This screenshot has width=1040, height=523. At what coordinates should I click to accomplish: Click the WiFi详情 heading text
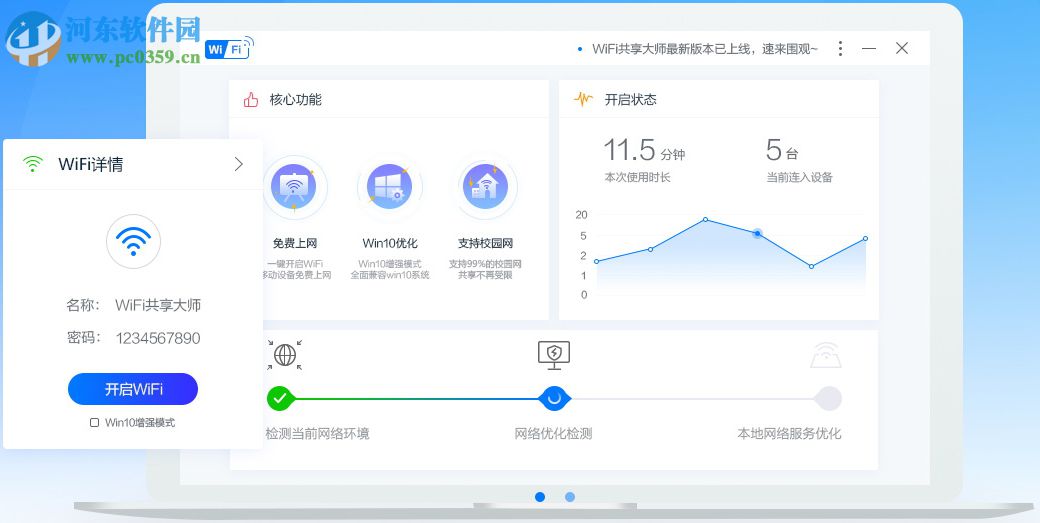coord(91,164)
